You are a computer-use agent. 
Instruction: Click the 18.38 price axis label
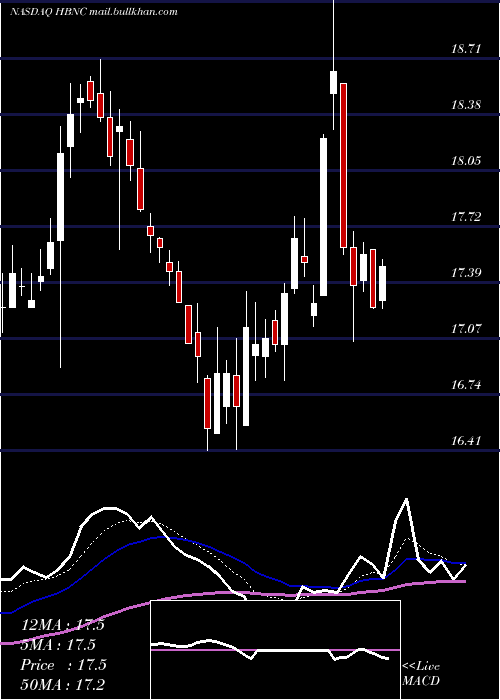pos(467,105)
